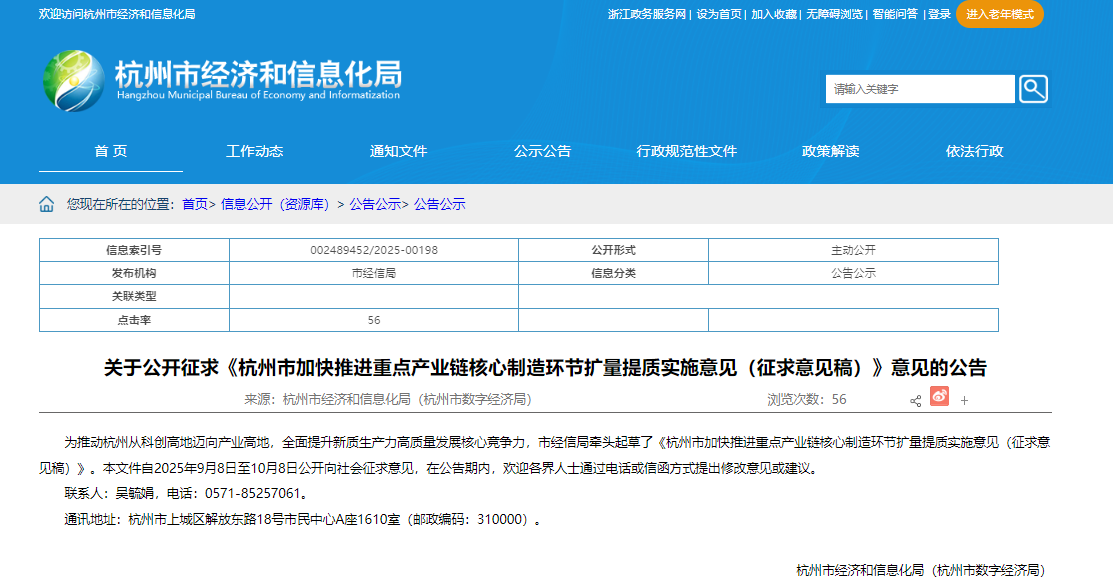Screen dimensions: 1113x579
Task: Click 信息公开（资源库） in the breadcrumb
Action: pyautogui.click(x=276, y=204)
